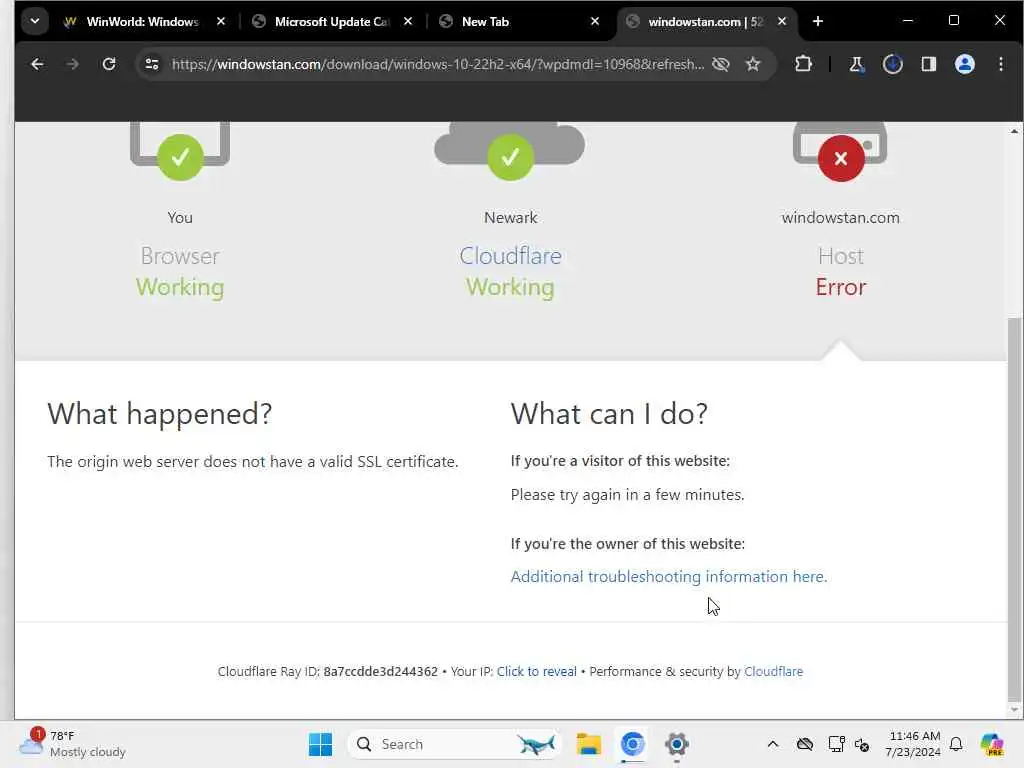Open the Chromium browser taskbar icon
The image size is (1024, 768).
pyautogui.click(x=632, y=744)
